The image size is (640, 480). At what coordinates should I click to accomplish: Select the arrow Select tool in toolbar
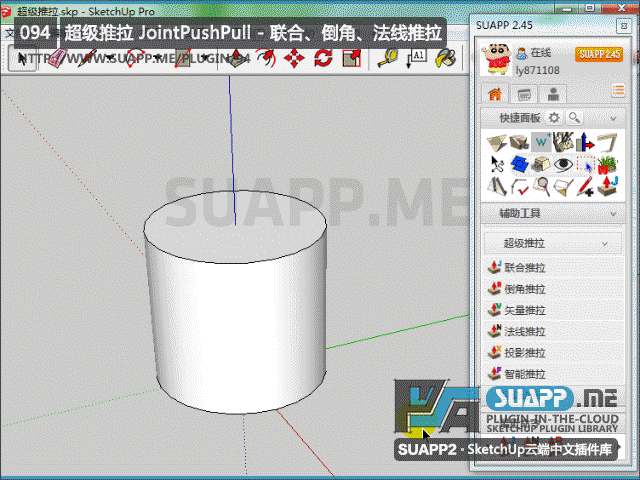(22, 58)
